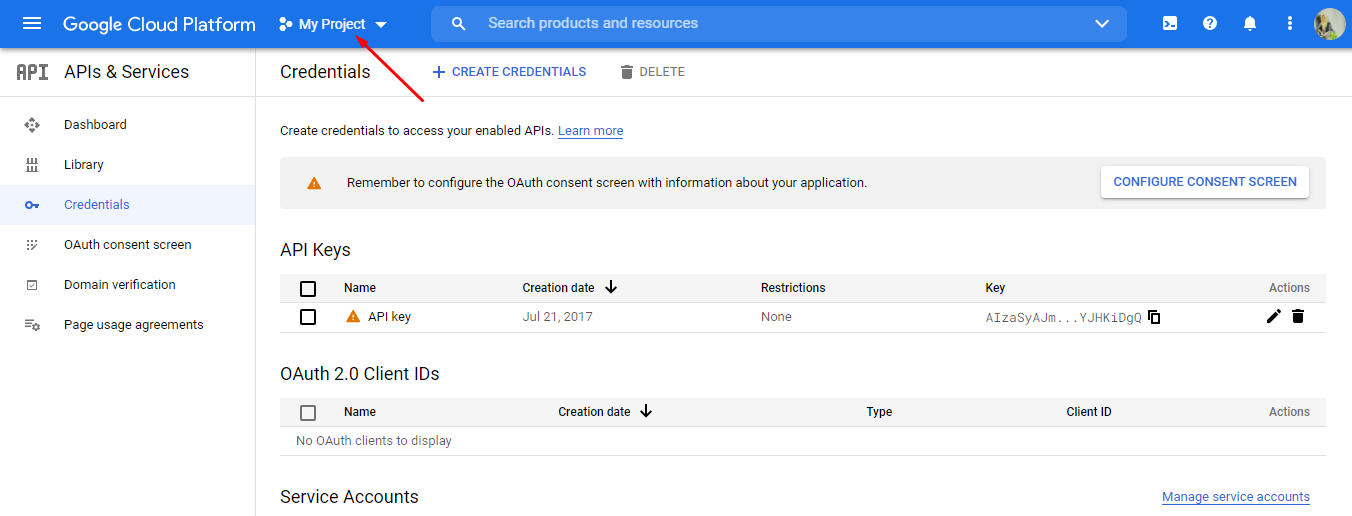Click the Client ID column header
1352x516 pixels.
click(1089, 412)
